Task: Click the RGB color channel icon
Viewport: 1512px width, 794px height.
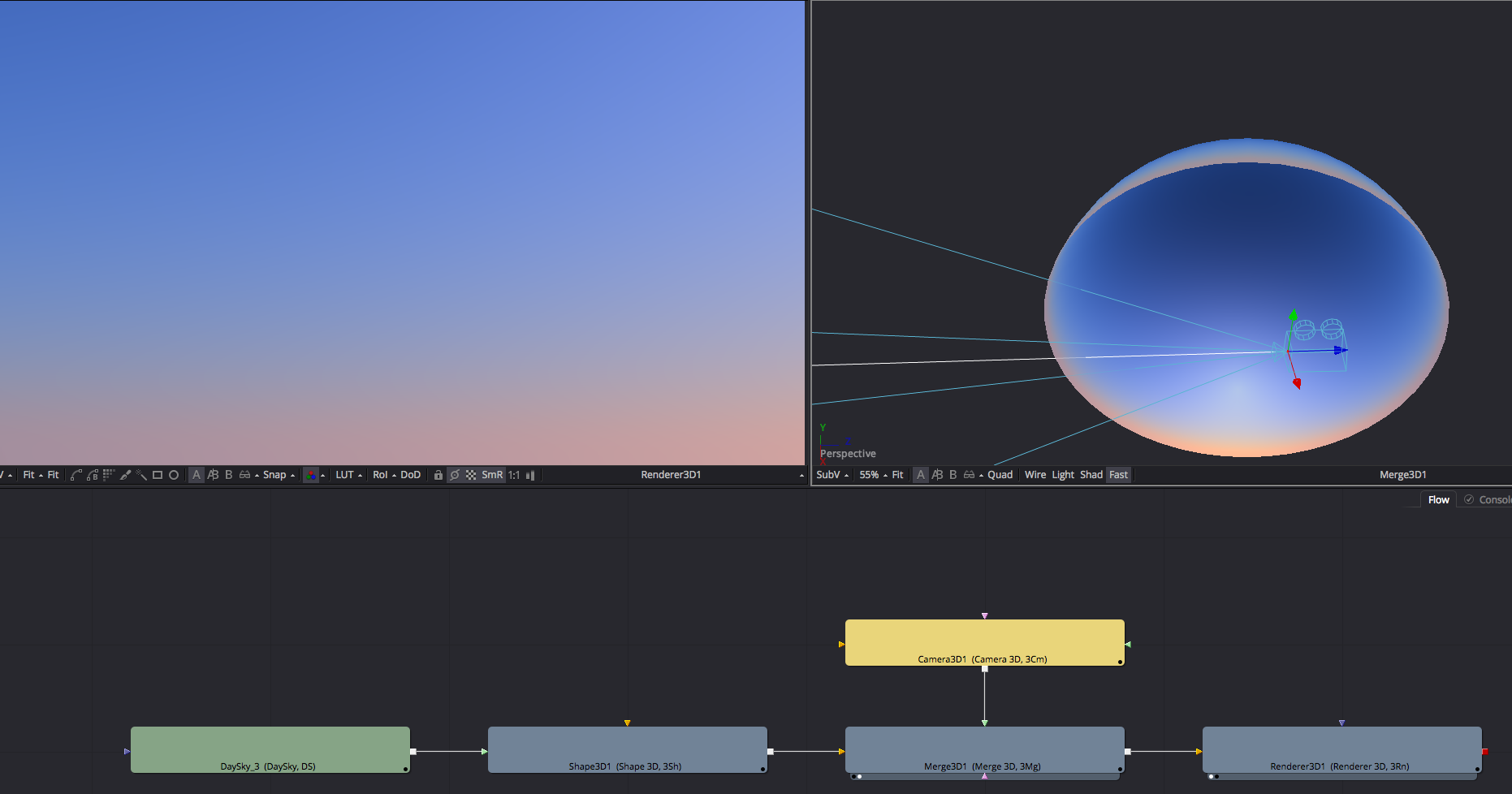Action: pos(311,475)
